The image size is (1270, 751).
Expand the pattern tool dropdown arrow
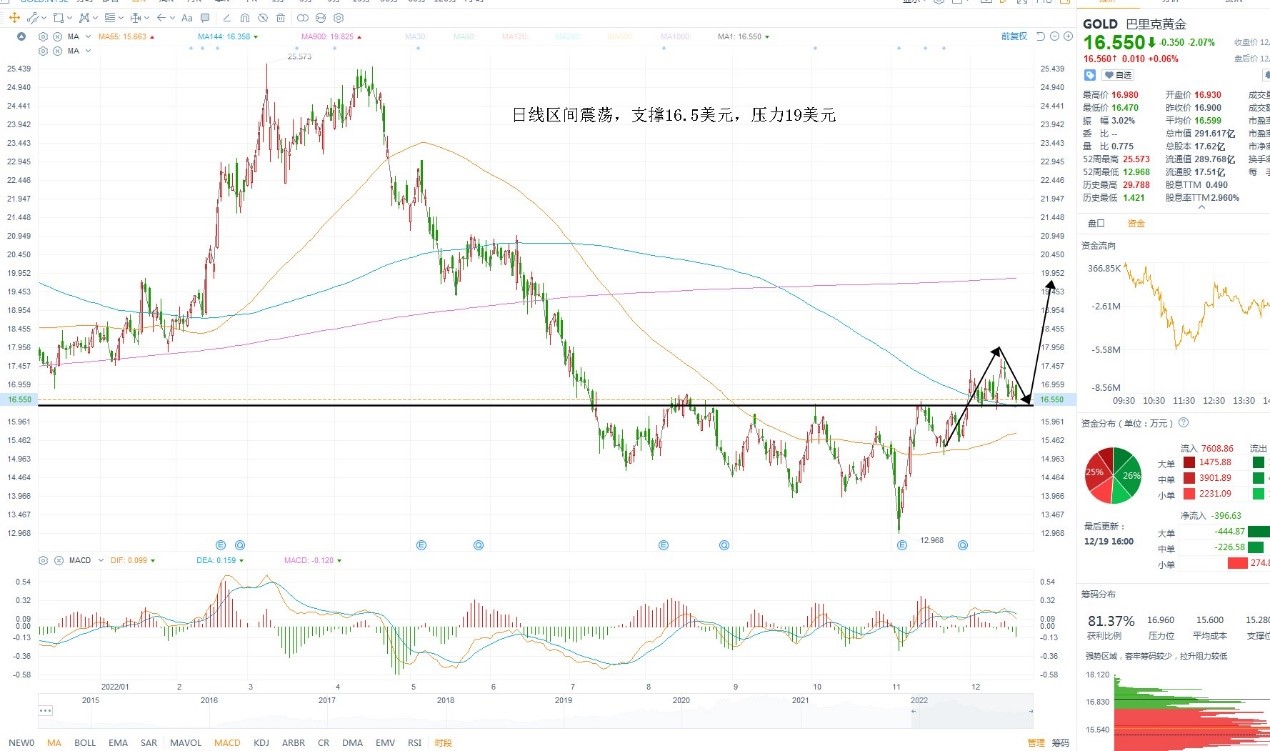(95, 17)
